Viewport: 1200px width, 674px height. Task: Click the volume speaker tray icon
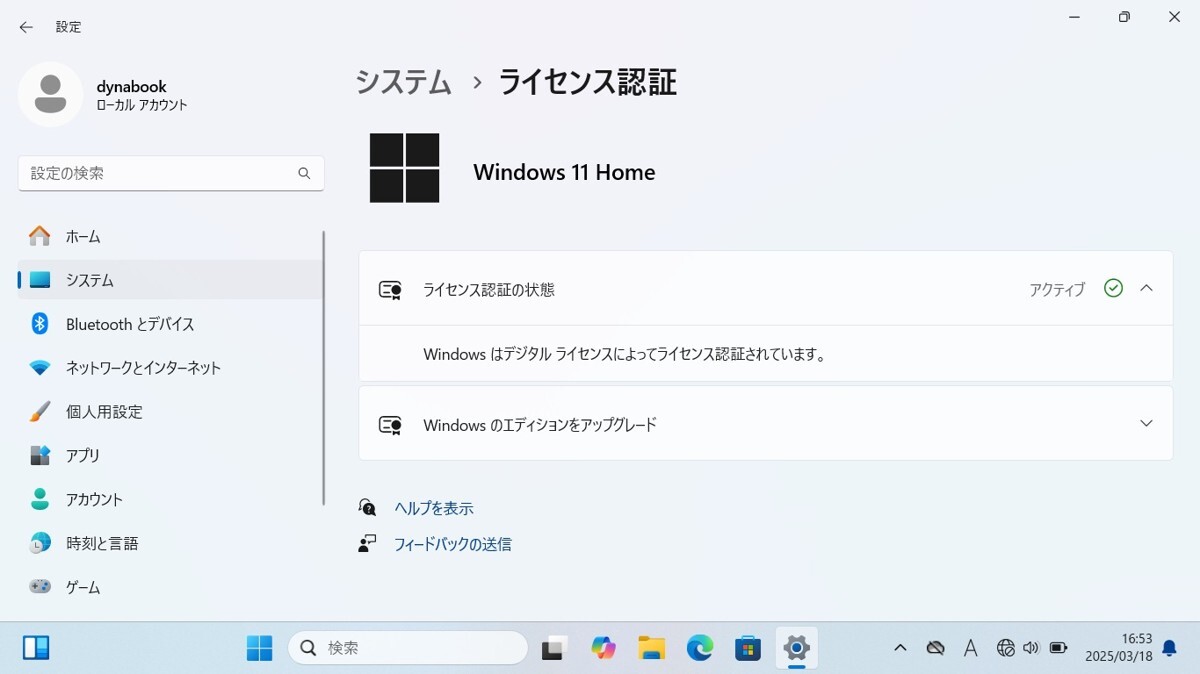[1032, 648]
